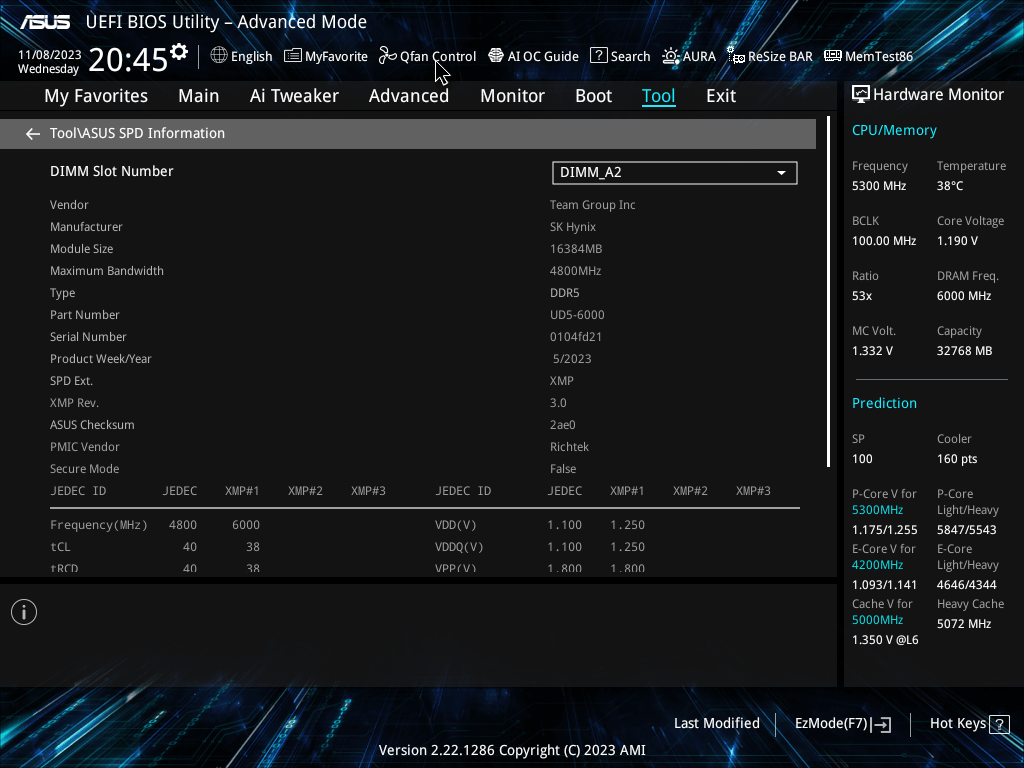Click the EzMode exit arrow icon
This screenshot has width=1024, height=768.
[x=881, y=724]
